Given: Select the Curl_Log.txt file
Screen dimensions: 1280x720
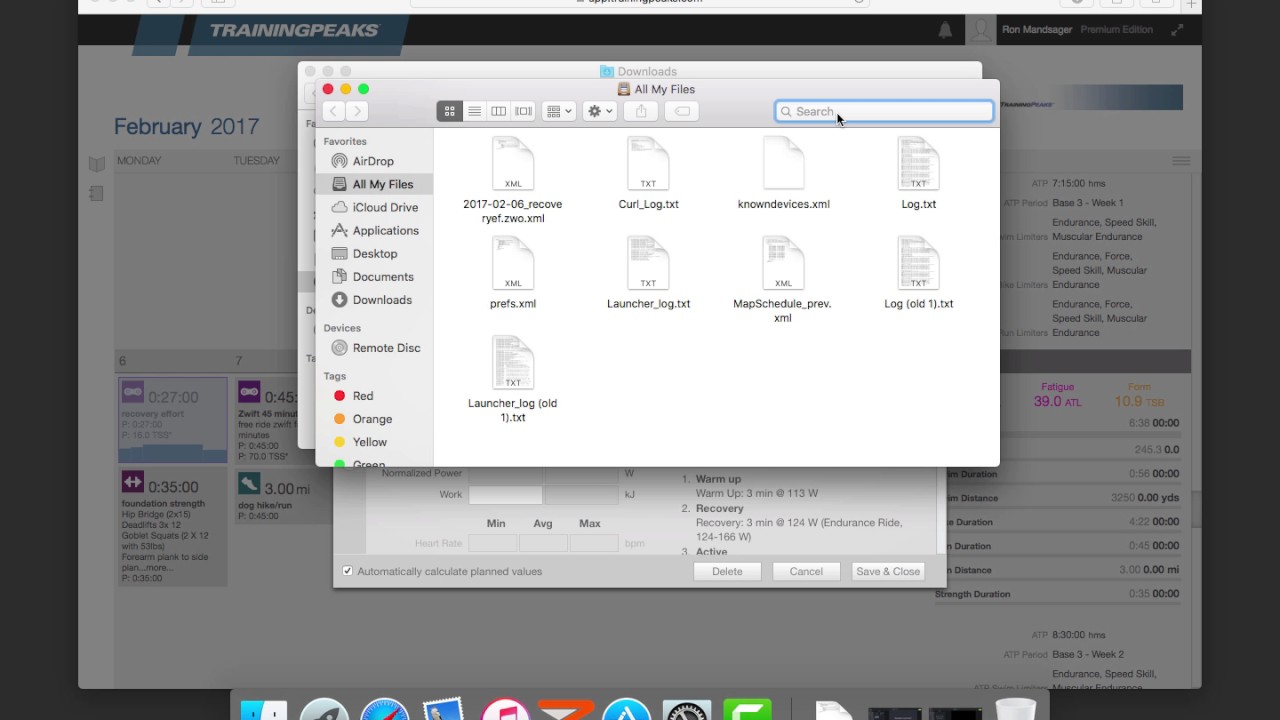Looking at the screenshot, I should click(648, 173).
